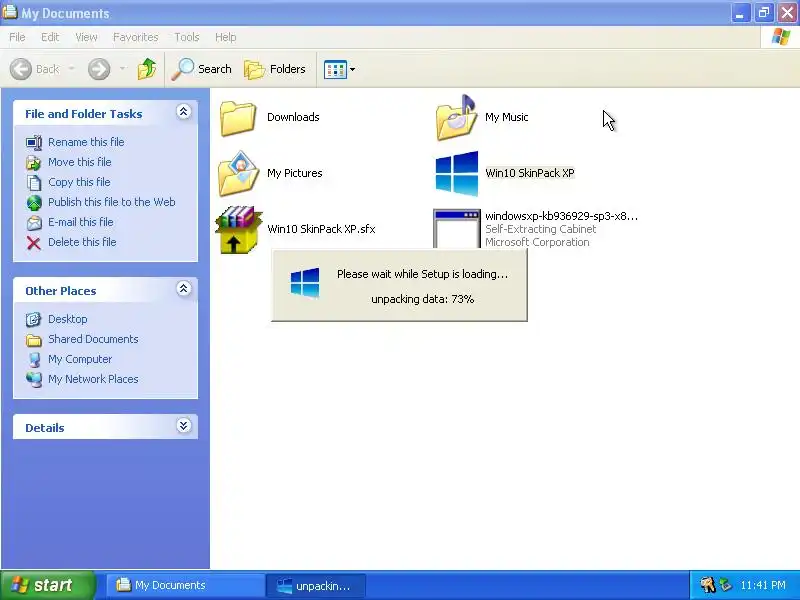Select the windowsxp-kb936929 cabinet icon
The width and height of the screenshot is (800, 600).
(x=457, y=229)
